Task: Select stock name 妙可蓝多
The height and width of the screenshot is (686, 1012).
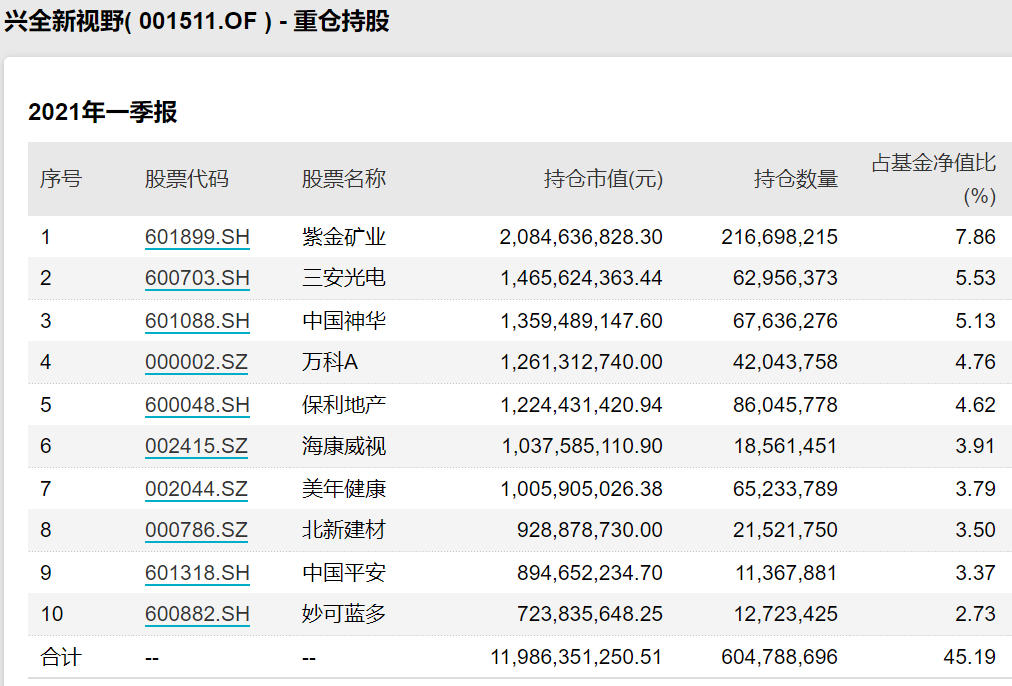Action: (x=343, y=614)
